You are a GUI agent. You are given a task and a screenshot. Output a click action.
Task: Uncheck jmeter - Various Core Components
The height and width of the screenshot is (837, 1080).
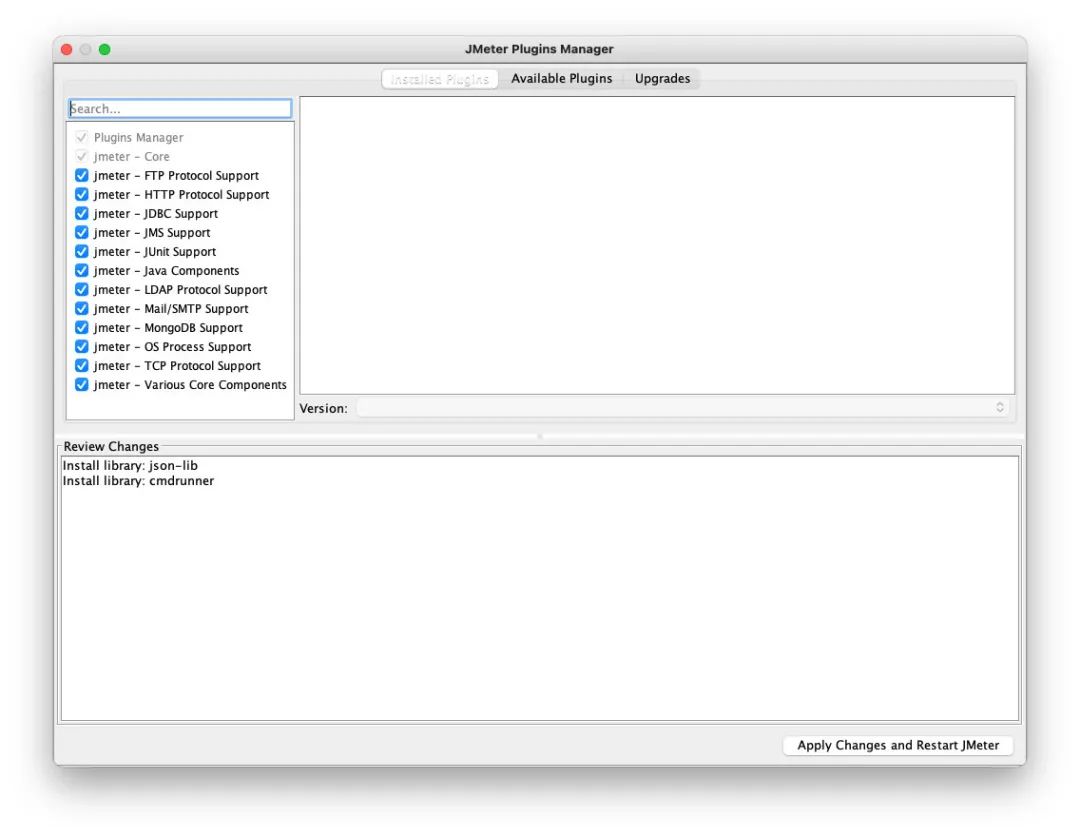[x=81, y=384]
